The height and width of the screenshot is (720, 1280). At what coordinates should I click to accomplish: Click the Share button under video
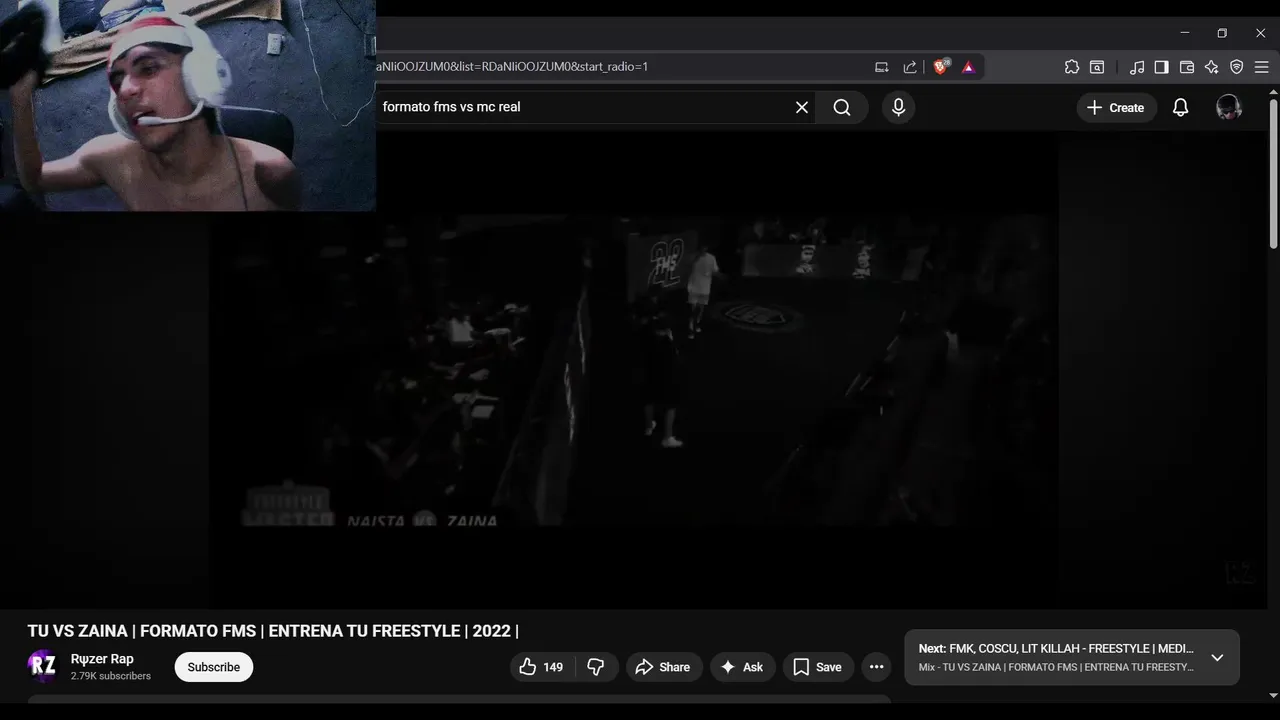664,667
